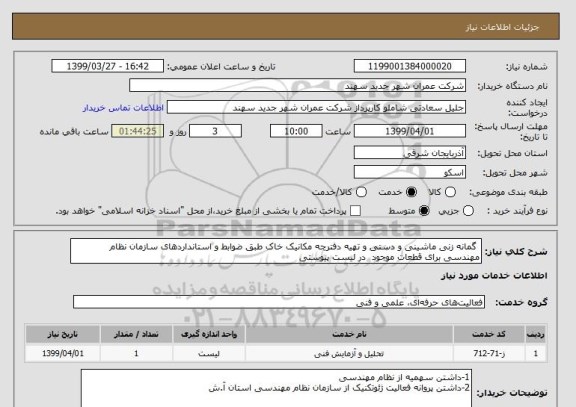This screenshot has width=576, height=407.
Task: Open the اطلاعات تماس خریدار link
Action: coord(123,108)
